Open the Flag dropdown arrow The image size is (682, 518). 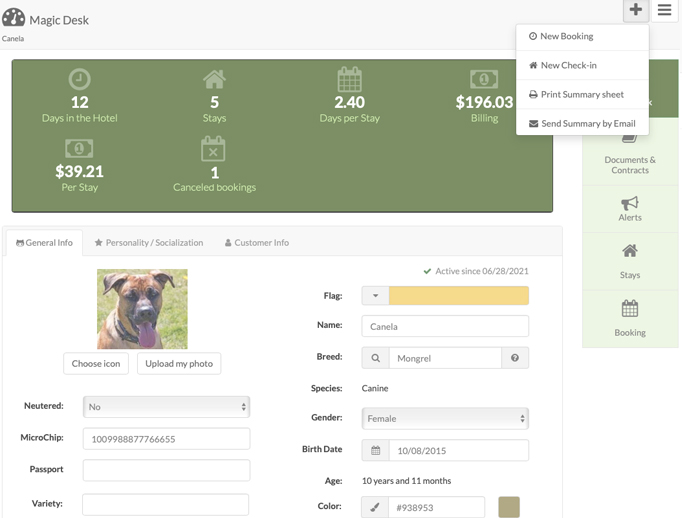pos(375,296)
